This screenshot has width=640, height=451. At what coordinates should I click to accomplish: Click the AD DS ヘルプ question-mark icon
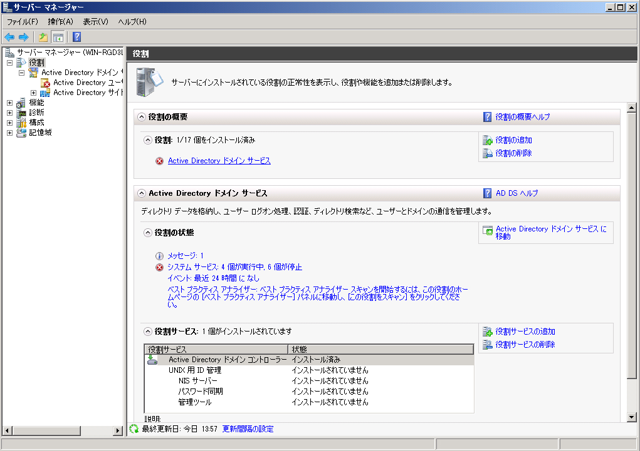487,193
